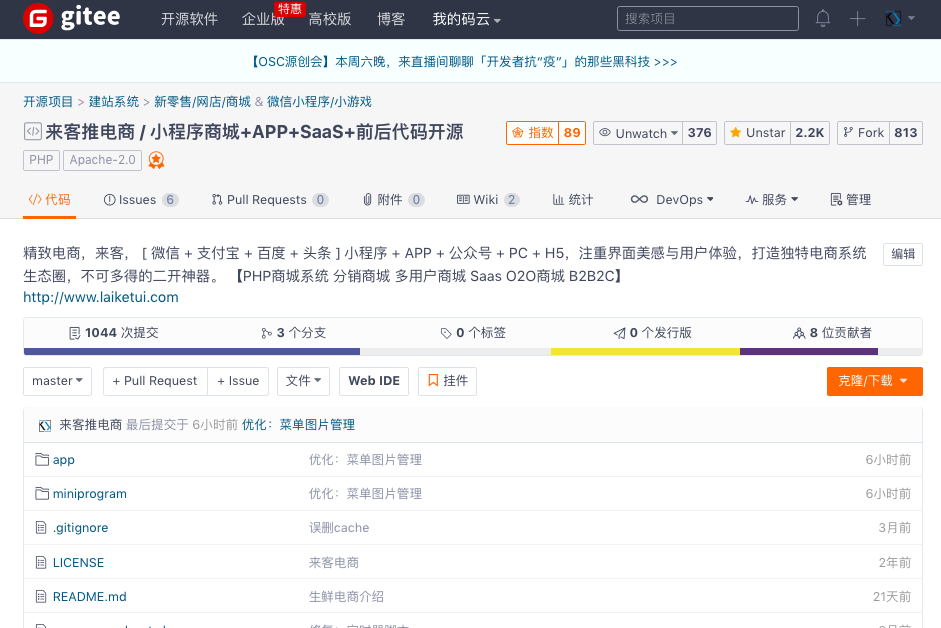941x628 pixels.
Task: View the 2.2K stargazers count
Action: click(x=810, y=133)
